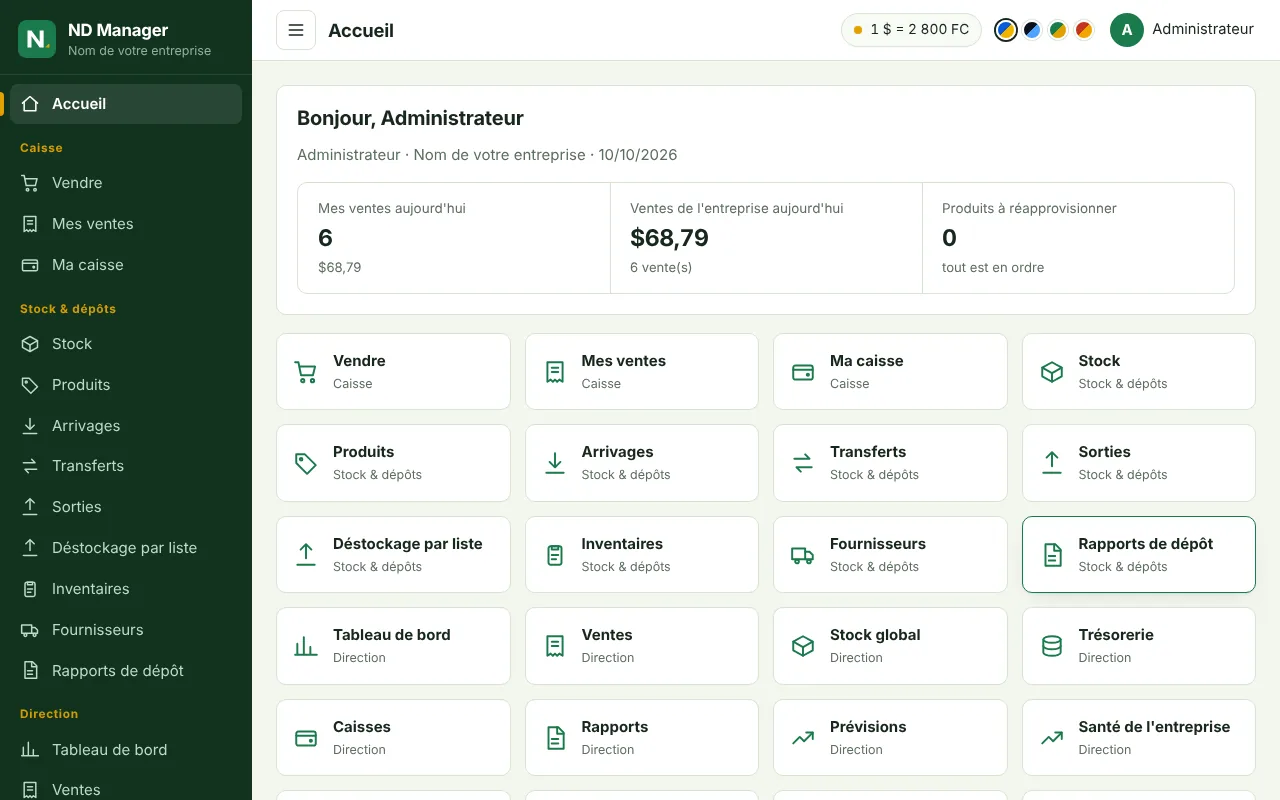The height and width of the screenshot is (800, 1280).
Task: Open Ma caisse in the sidebar menu
Action: click(x=126, y=265)
